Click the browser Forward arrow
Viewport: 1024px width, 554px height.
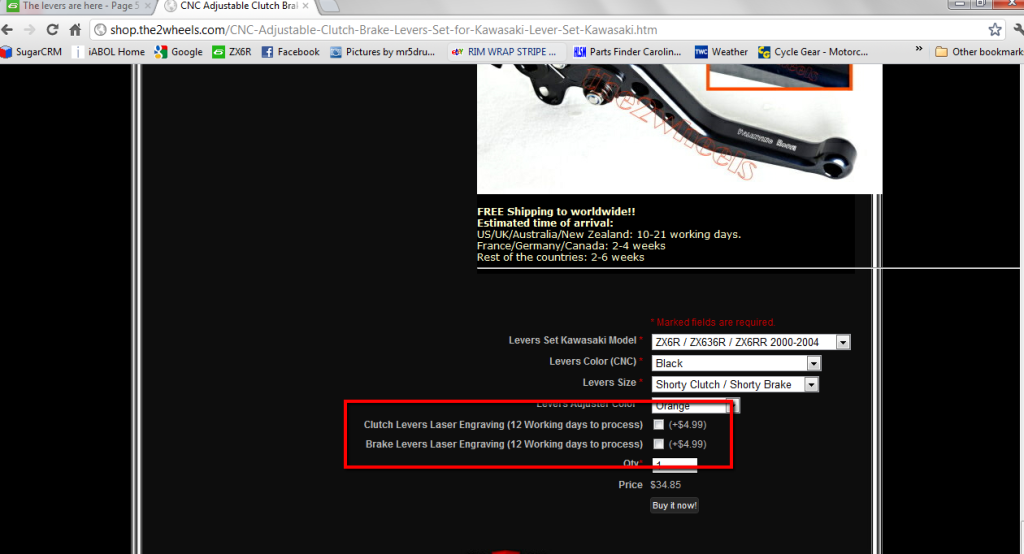coord(30,30)
